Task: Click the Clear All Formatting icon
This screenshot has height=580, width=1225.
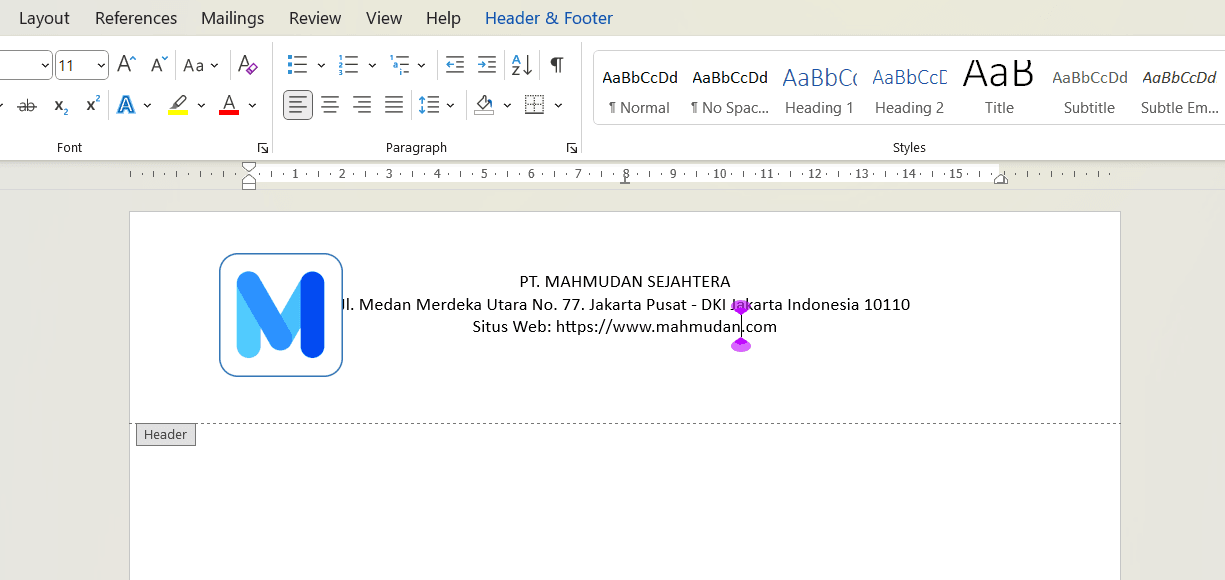Action: point(248,65)
